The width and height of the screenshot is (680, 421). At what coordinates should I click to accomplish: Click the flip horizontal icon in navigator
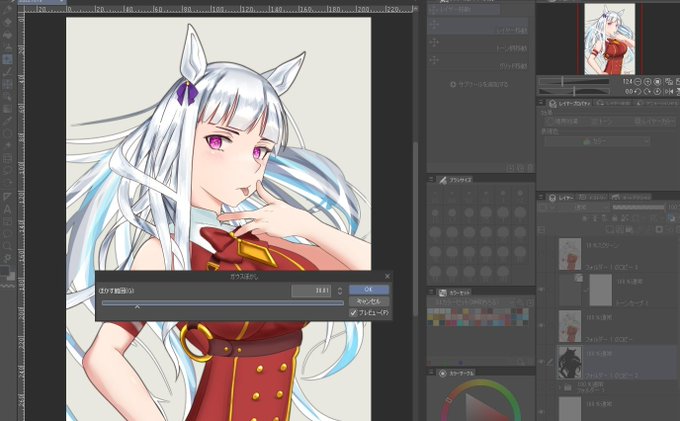pyautogui.click(x=668, y=91)
